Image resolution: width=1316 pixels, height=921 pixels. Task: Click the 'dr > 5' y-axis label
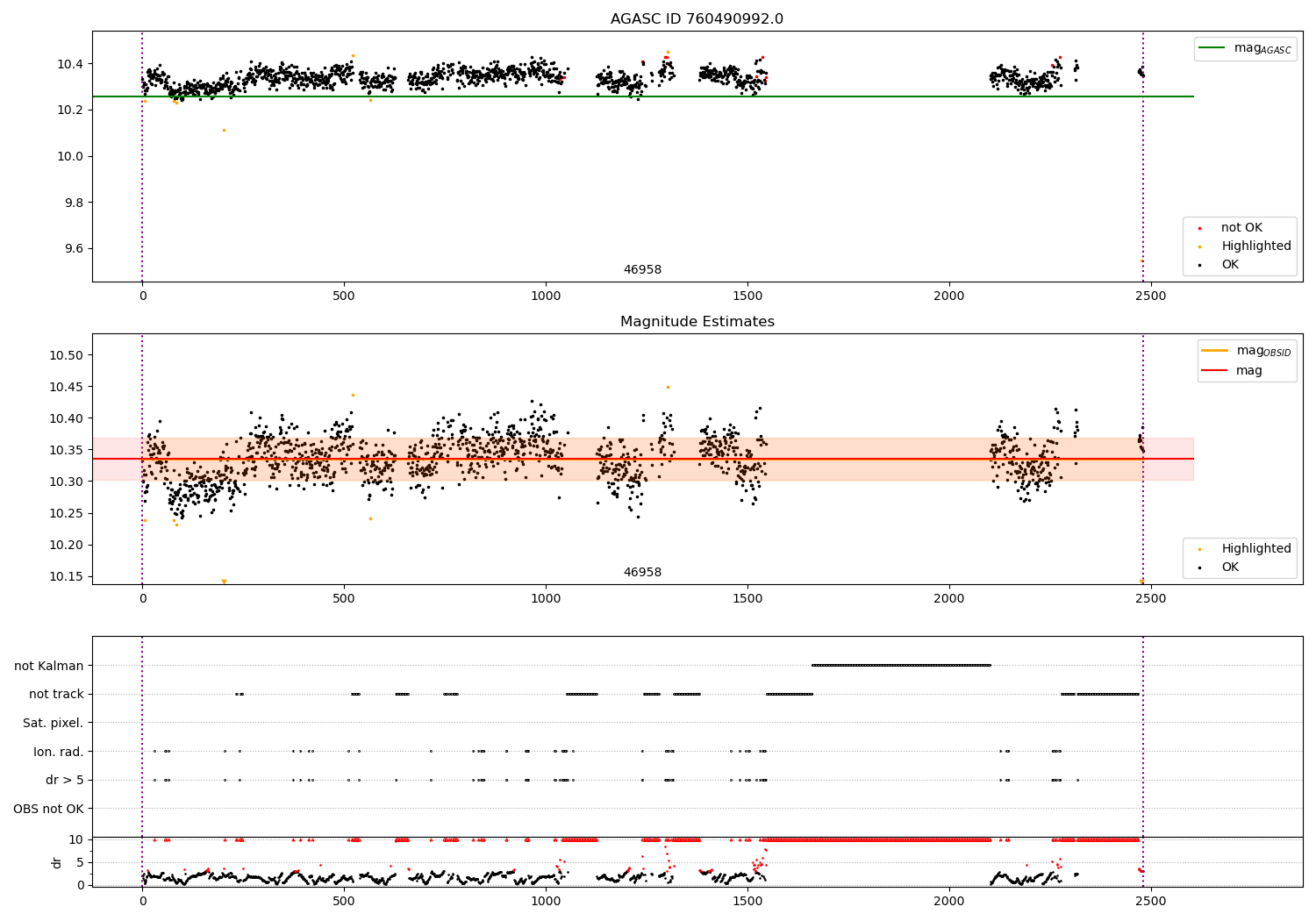point(65,780)
